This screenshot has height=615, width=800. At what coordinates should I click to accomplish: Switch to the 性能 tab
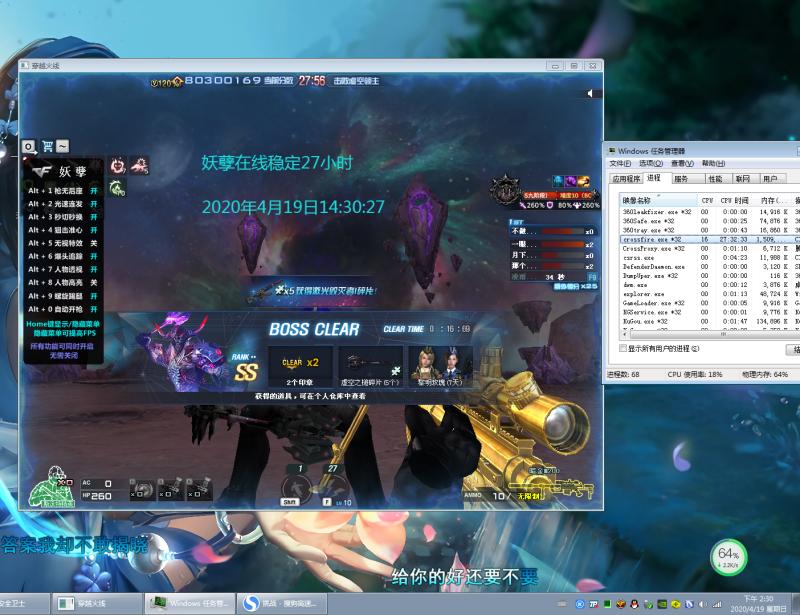[715, 179]
